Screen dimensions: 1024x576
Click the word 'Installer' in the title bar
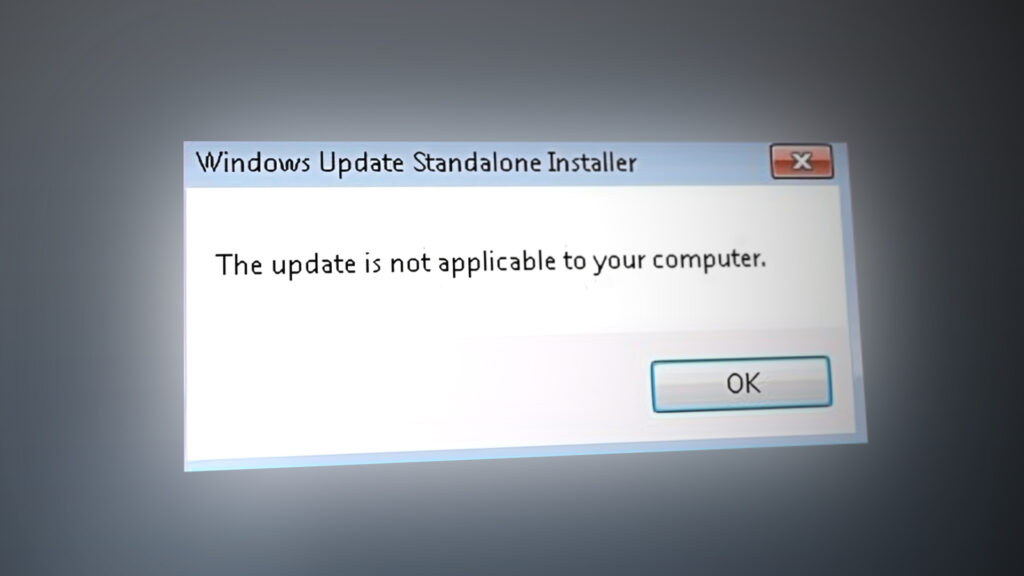[x=592, y=162]
